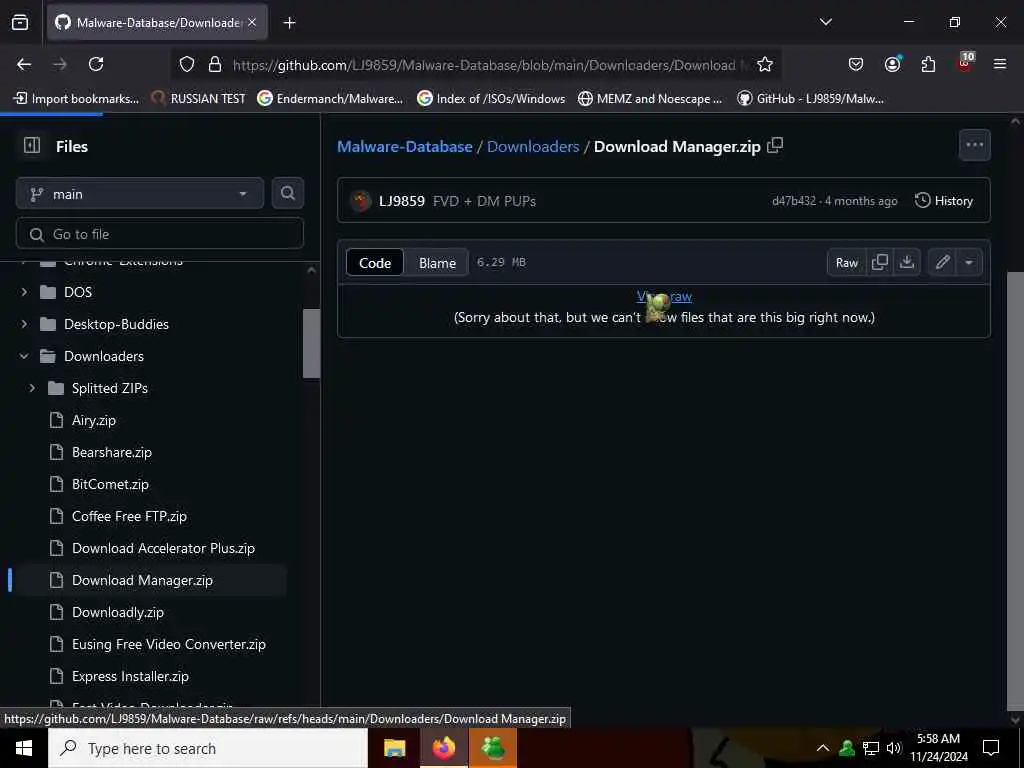This screenshot has width=1024, height=768.
Task: Open File Explorer from taskbar
Action: pyautogui.click(x=394, y=748)
